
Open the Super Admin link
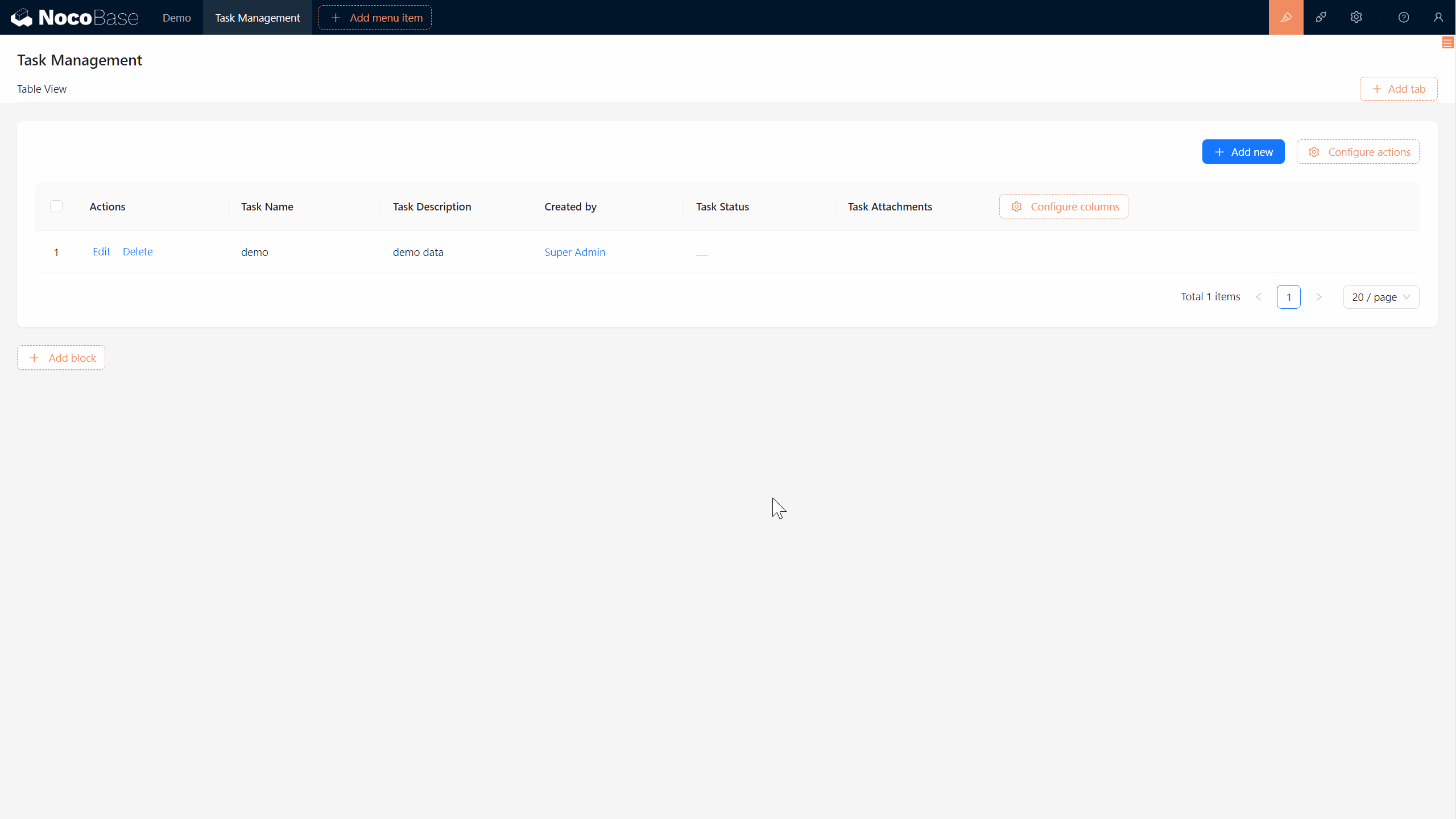574,252
